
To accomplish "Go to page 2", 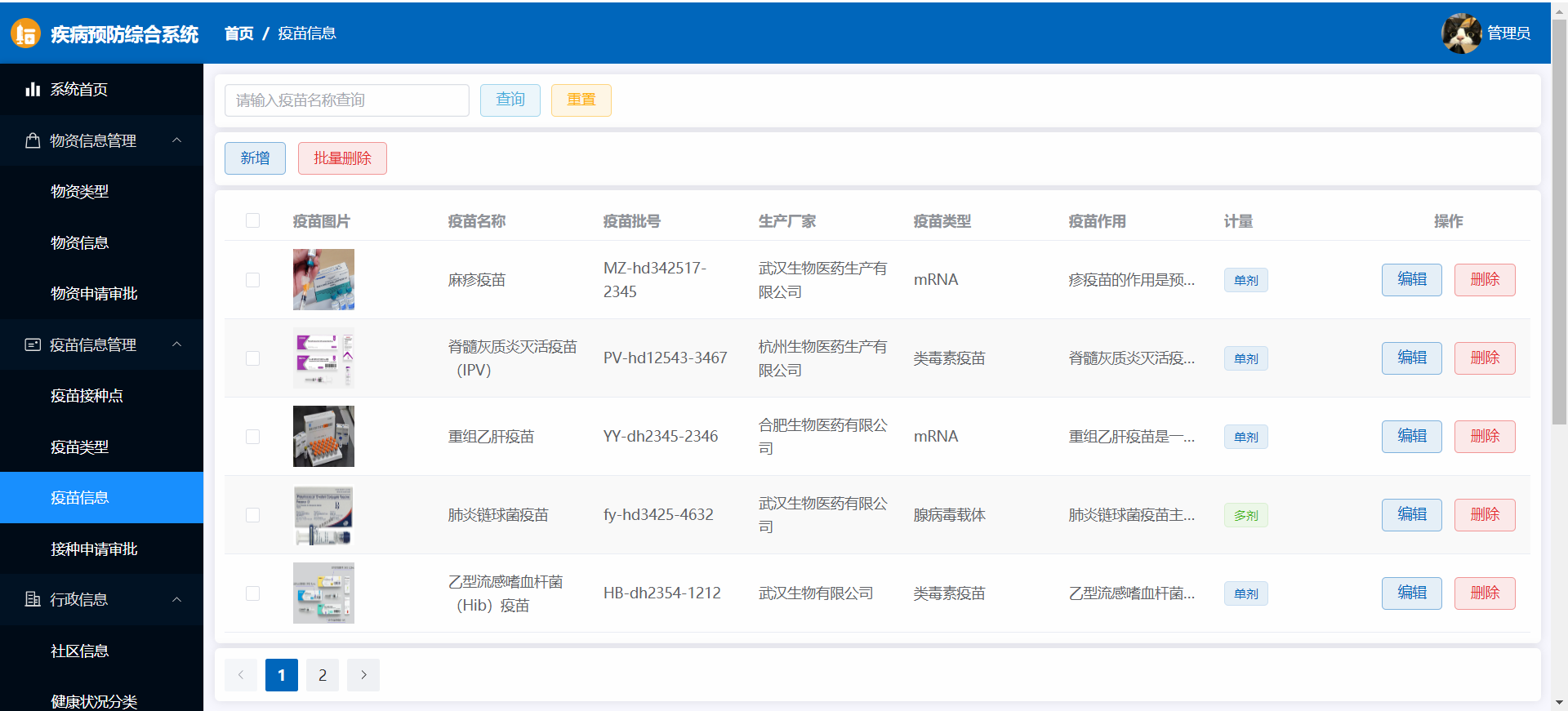I will (x=323, y=675).
